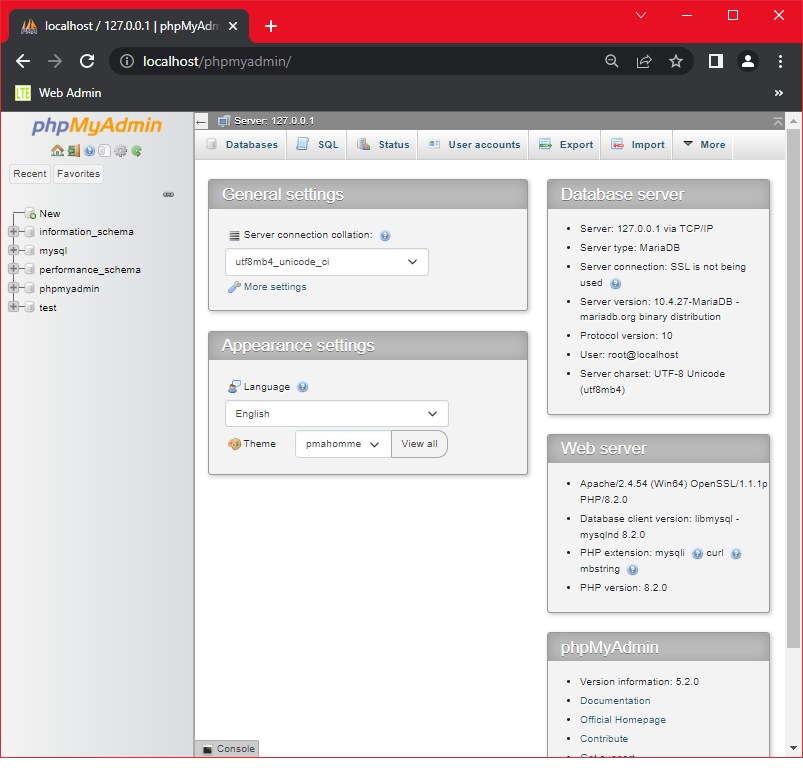Open navigation panel settings gear icon
Image resolution: width=803 pixels, height=768 pixels.
pos(120,151)
